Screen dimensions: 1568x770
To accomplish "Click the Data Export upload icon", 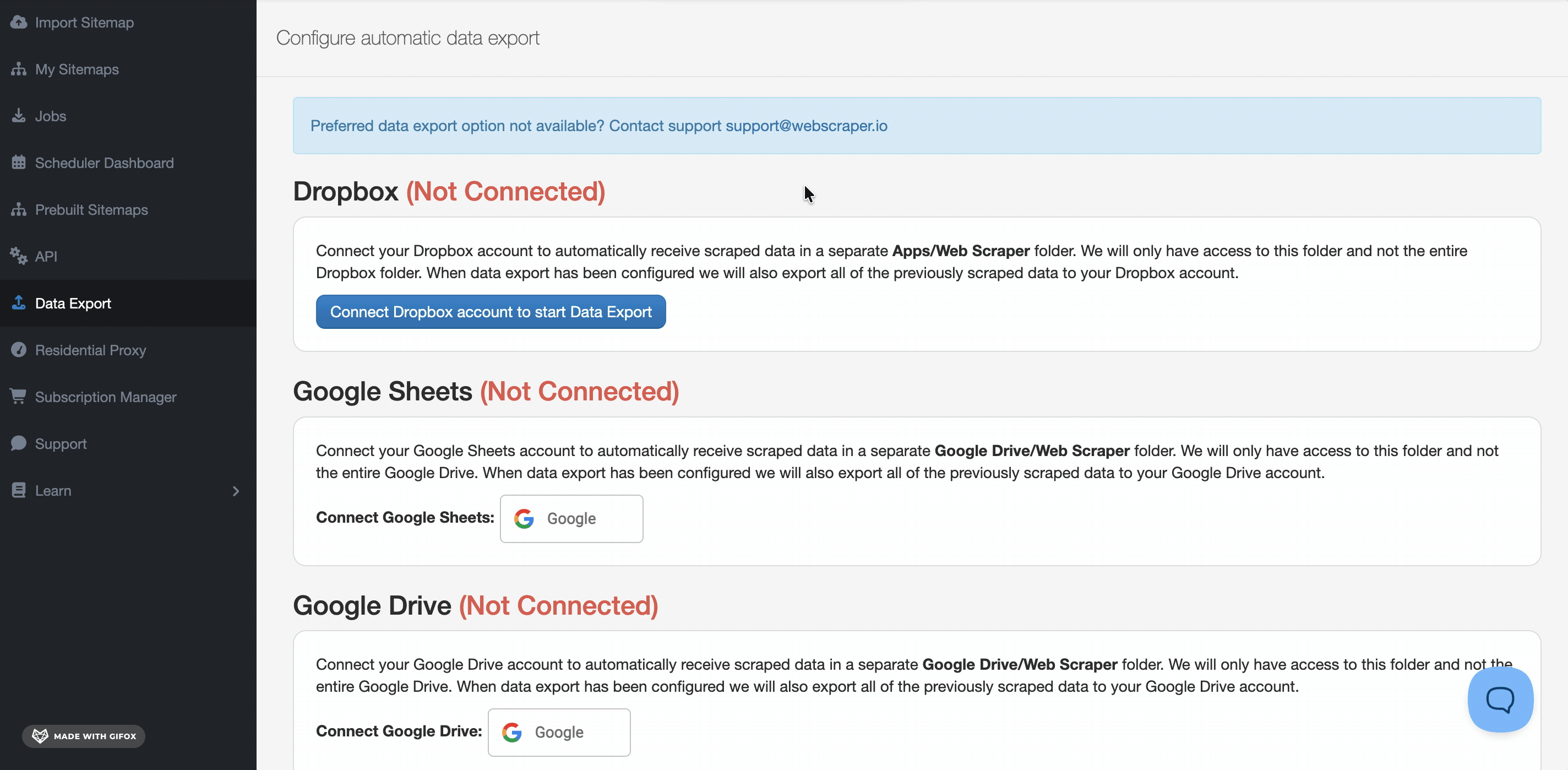I will point(19,303).
